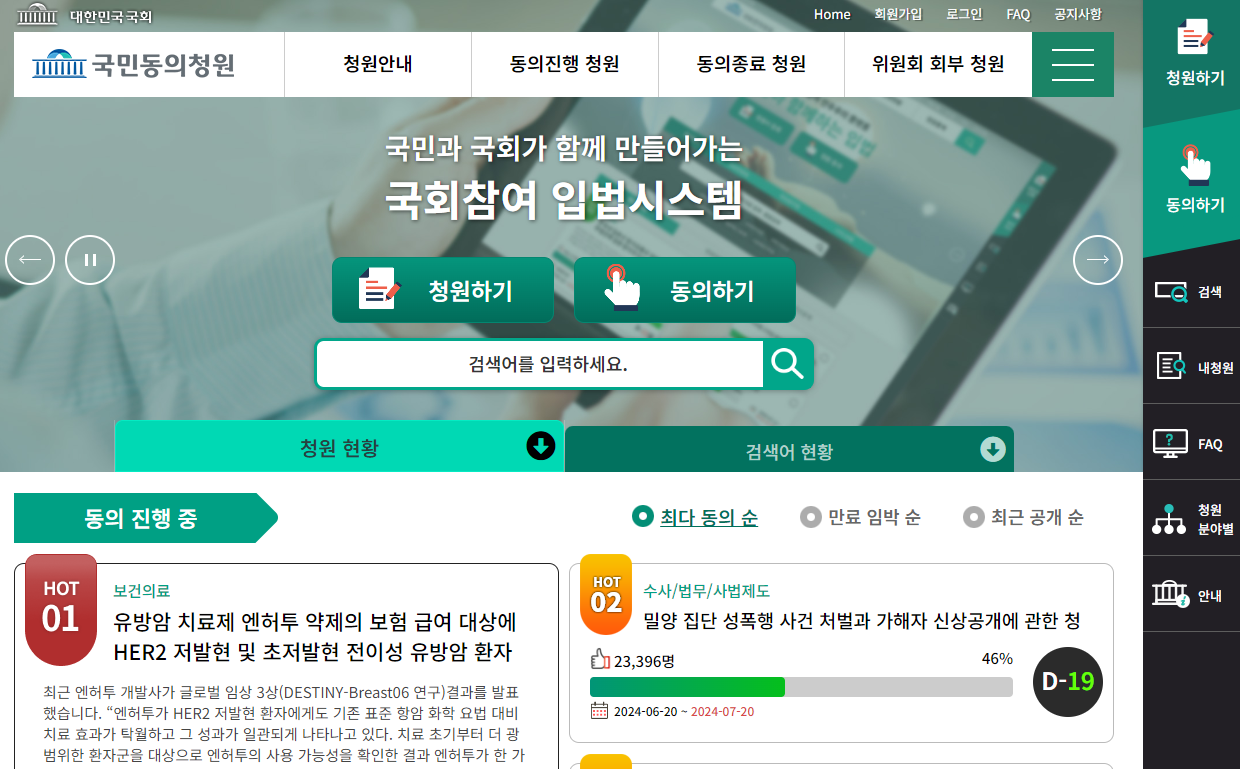Viewport: 1240px width, 769px height.
Task: Click the 2024-07-20 end date
Action: [x=722, y=711]
